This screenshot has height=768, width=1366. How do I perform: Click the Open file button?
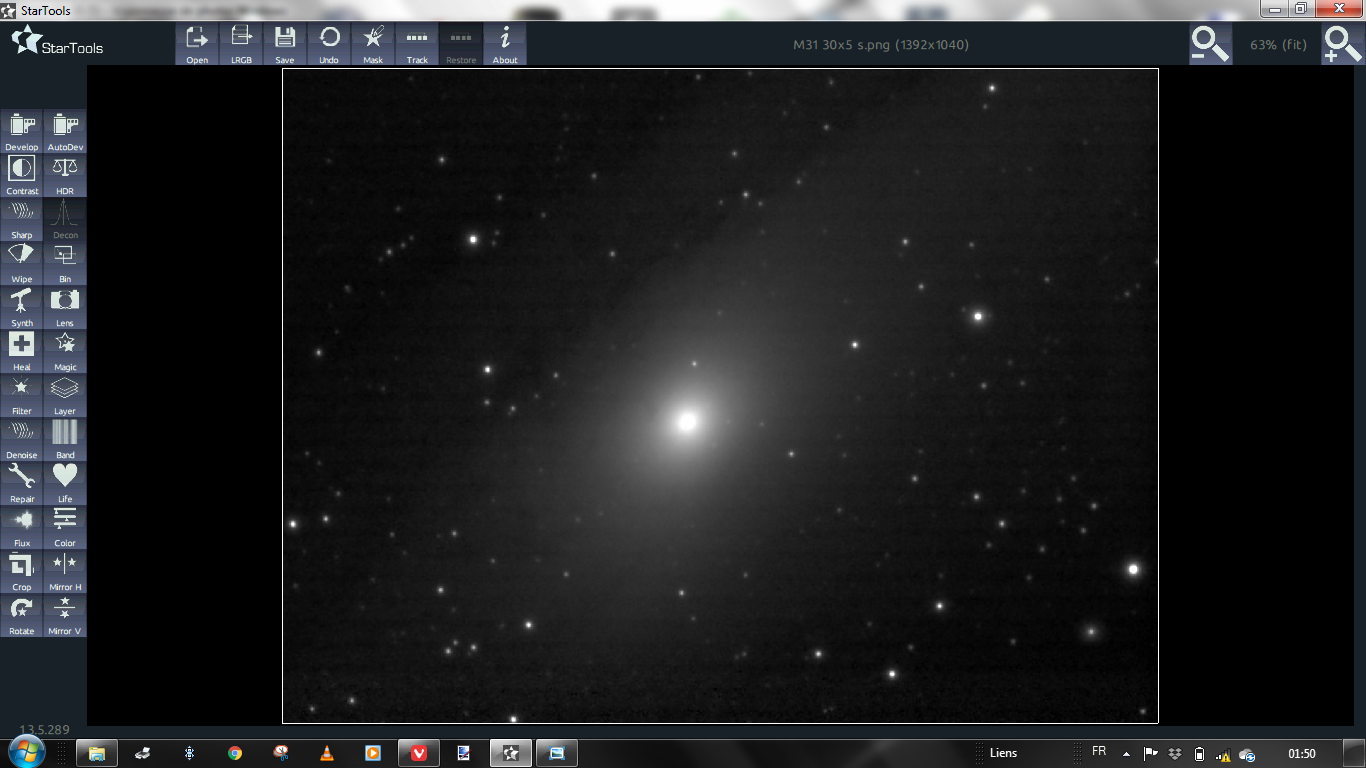tap(197, 44)
